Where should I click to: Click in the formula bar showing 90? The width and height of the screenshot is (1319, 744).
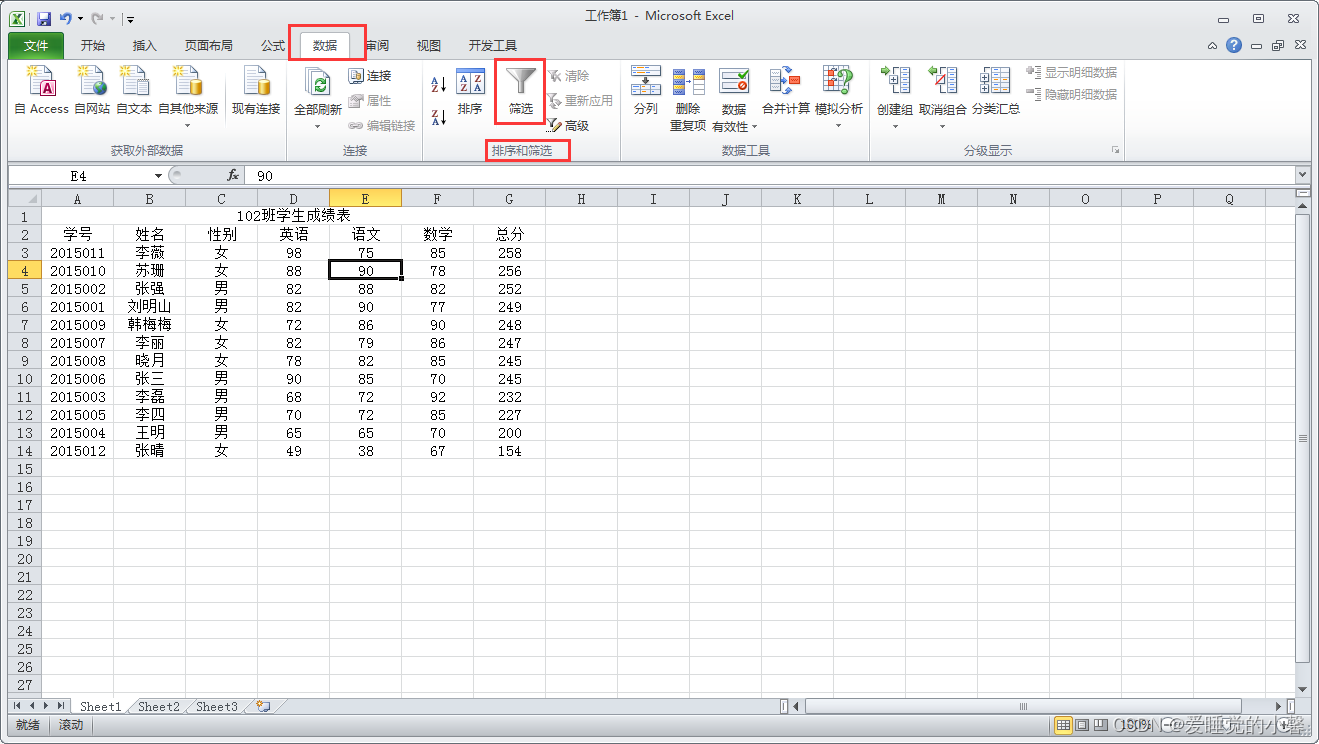tap(768, 175)
